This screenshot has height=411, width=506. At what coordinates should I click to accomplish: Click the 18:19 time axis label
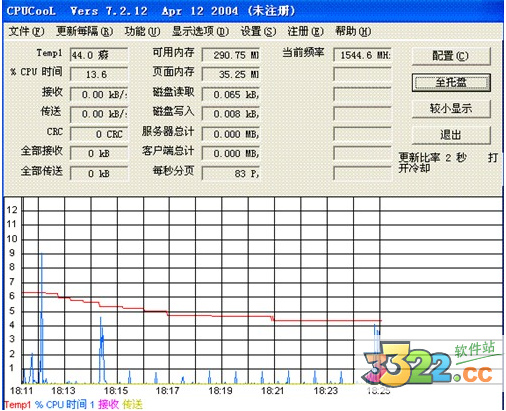(221, 391)
